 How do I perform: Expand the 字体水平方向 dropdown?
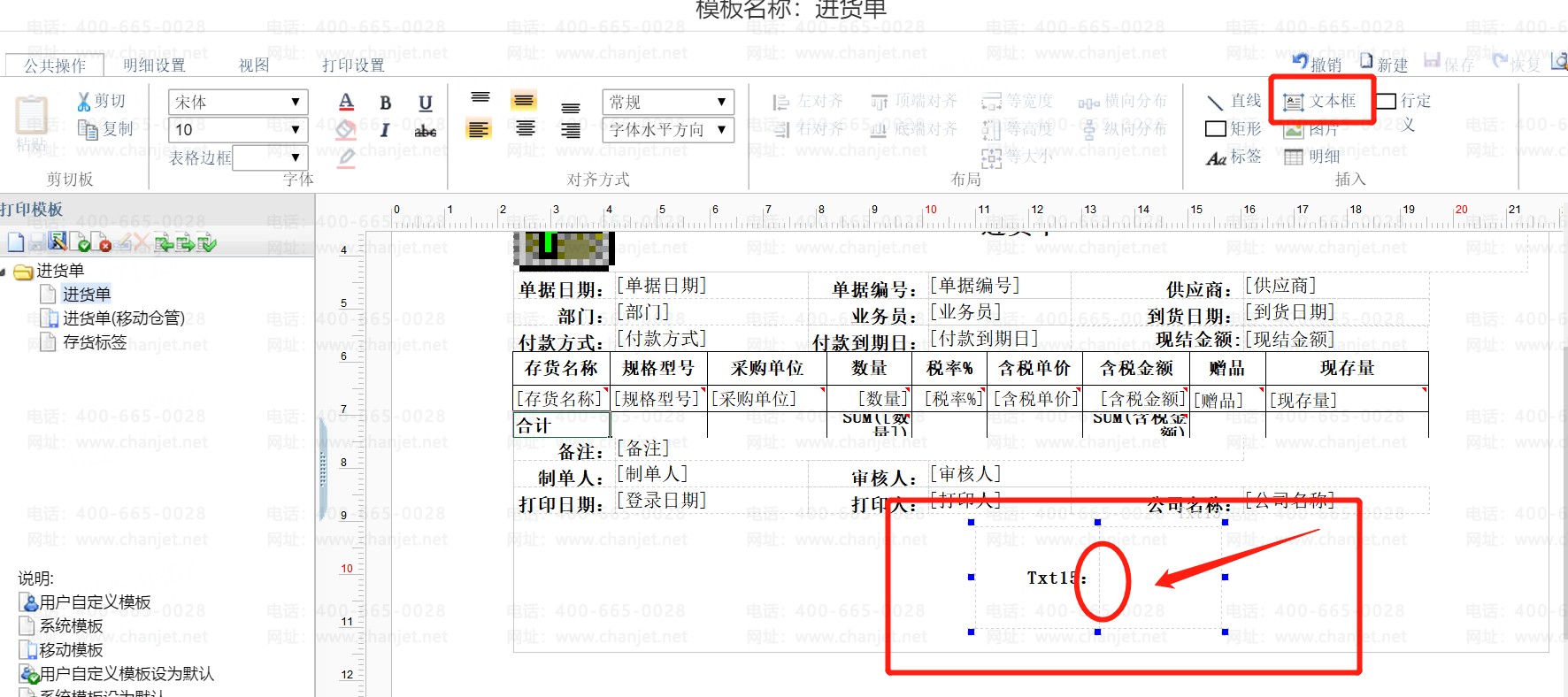(x=668, y=130)
